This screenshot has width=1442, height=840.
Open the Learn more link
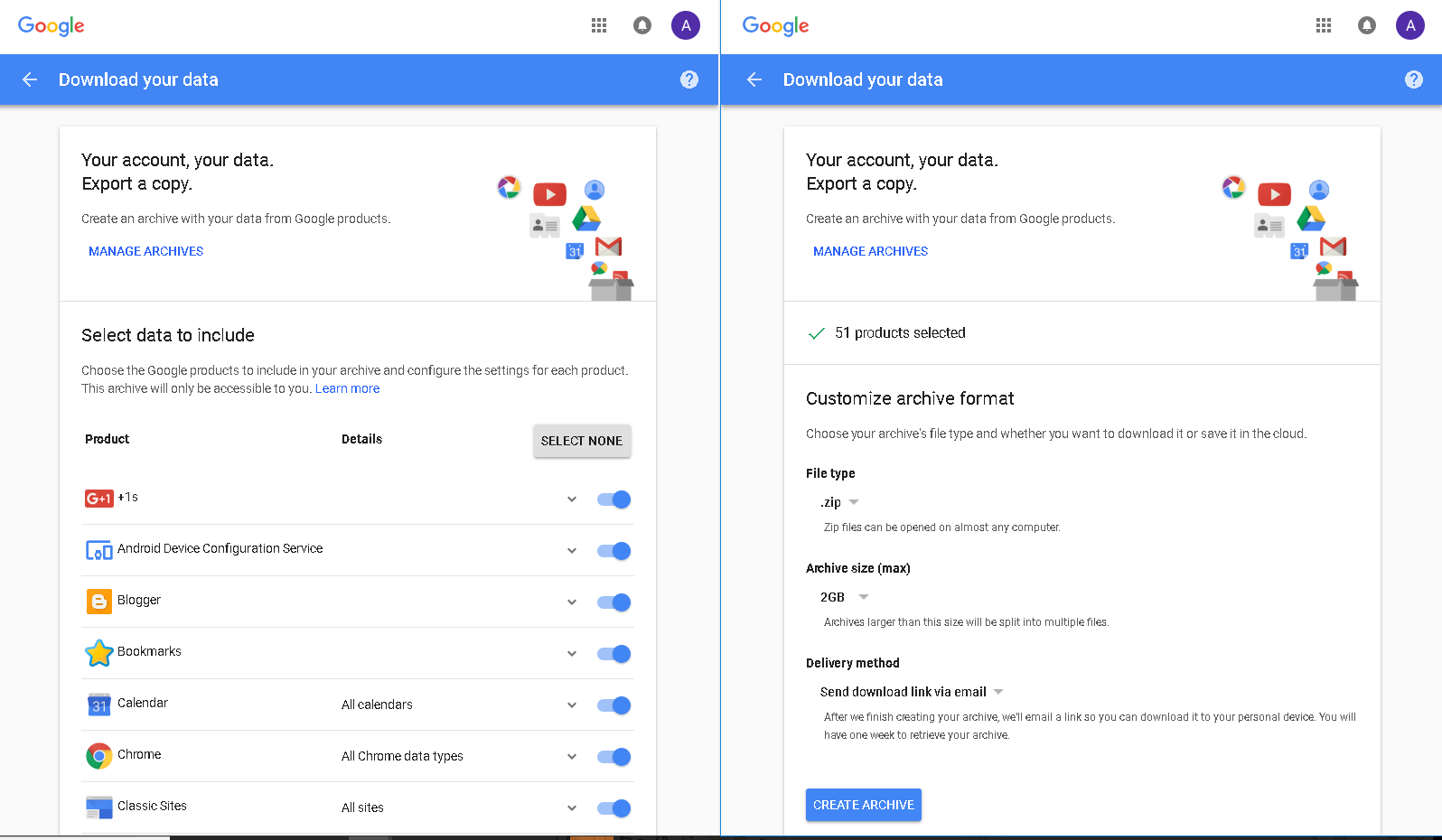coord(348,388)
